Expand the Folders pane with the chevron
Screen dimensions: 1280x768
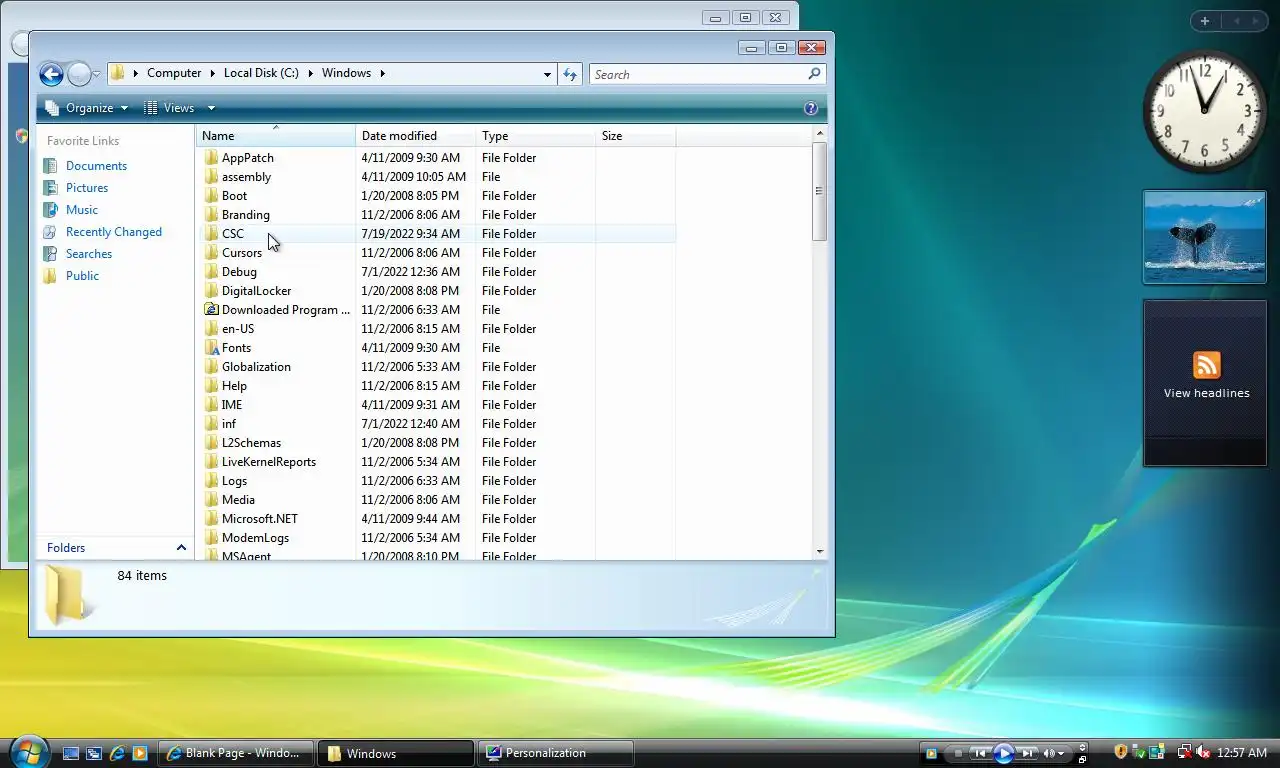(181, 548)
